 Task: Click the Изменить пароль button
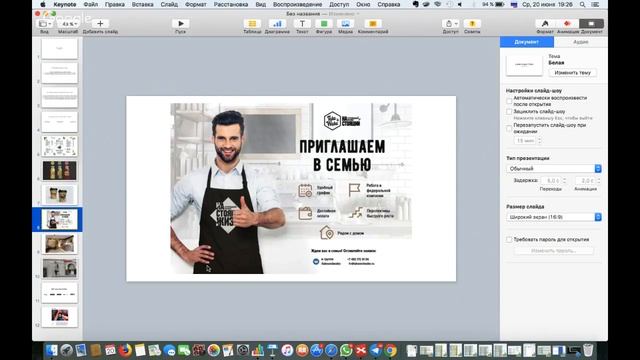[553, 251]
